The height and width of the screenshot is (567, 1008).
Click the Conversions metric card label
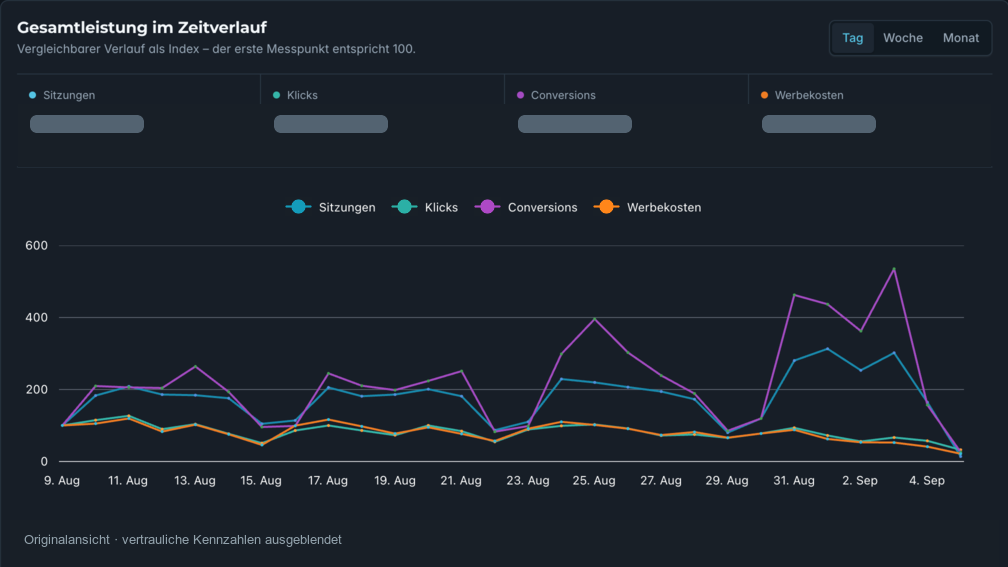(x=563, y=95)
